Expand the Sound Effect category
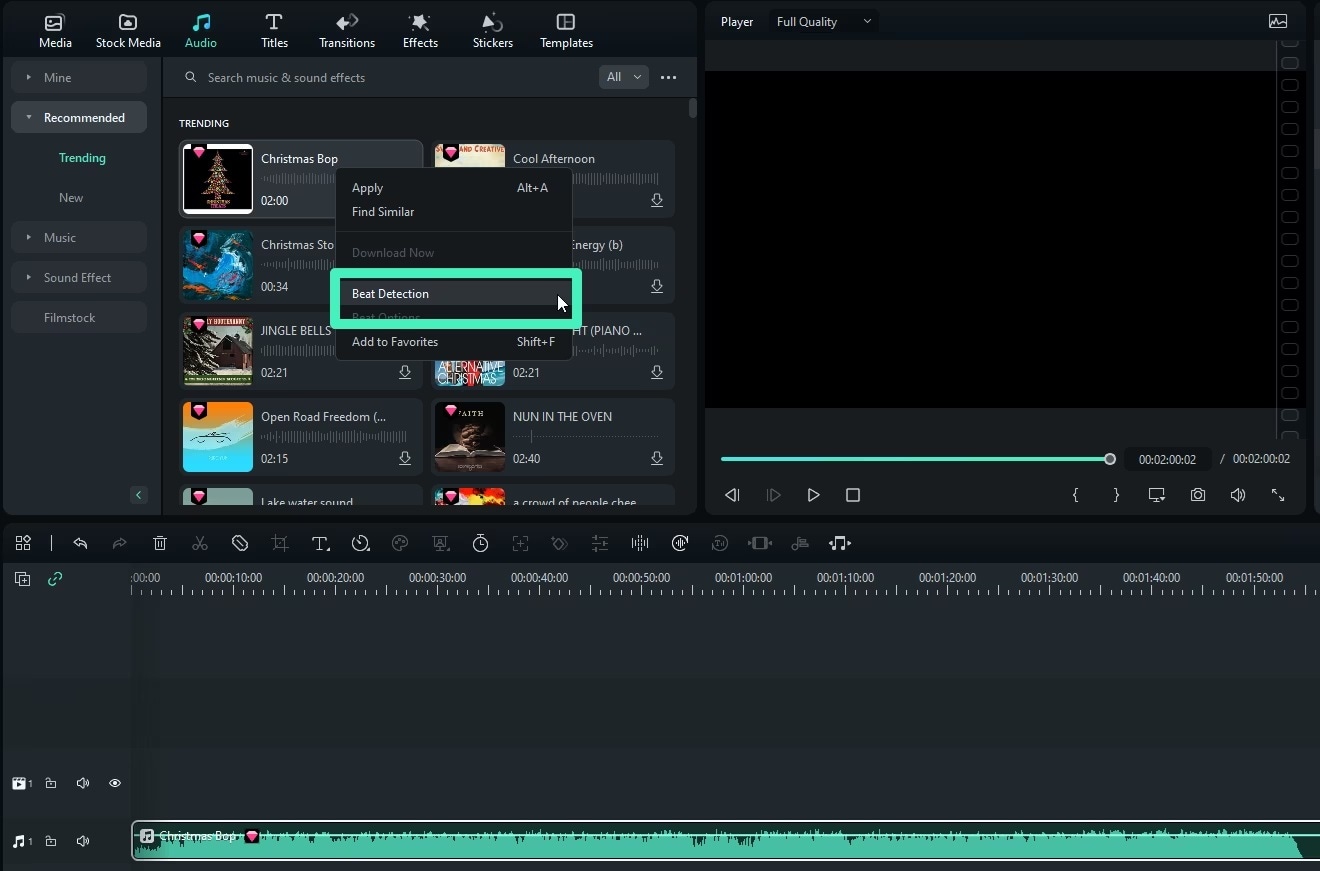 point(79,277)
